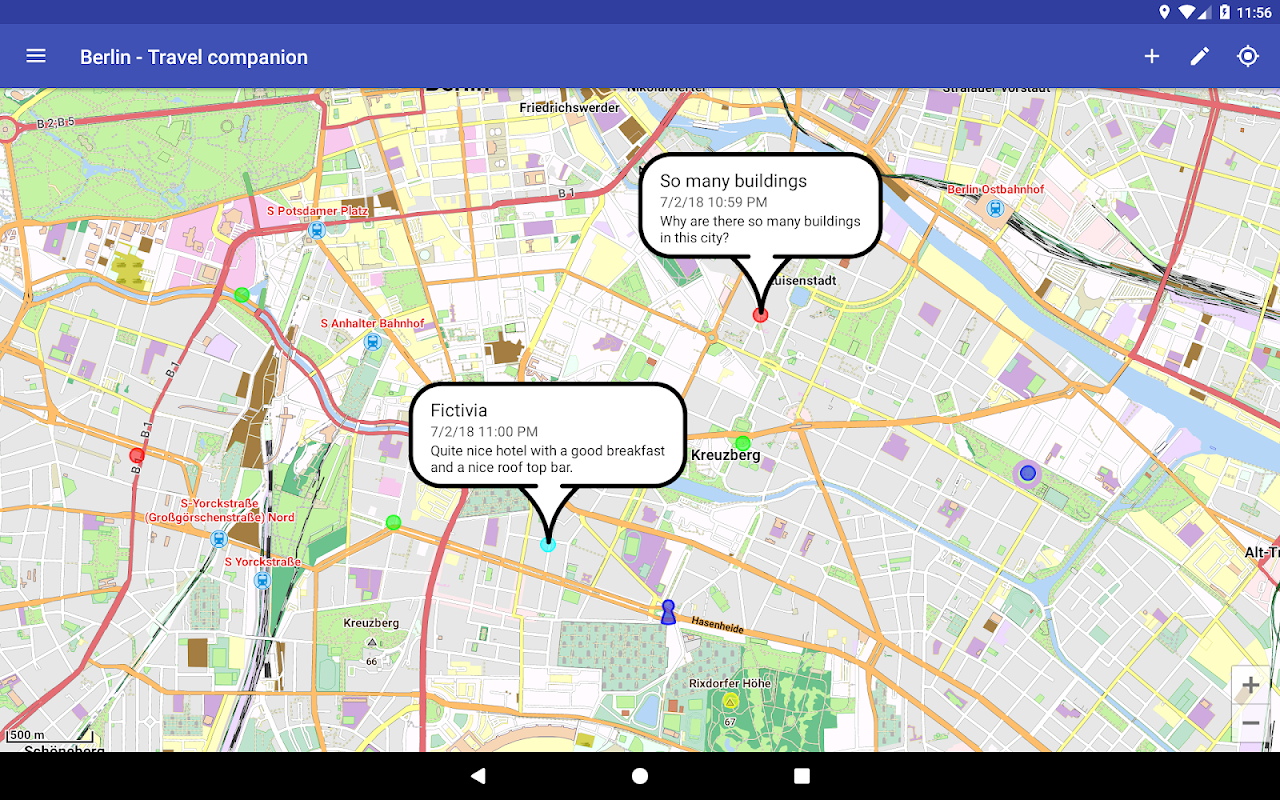Screen dimensions: 1280x800
Task: Tap the green marker east of Yorckstraße Nord
Action: [393, 522]
